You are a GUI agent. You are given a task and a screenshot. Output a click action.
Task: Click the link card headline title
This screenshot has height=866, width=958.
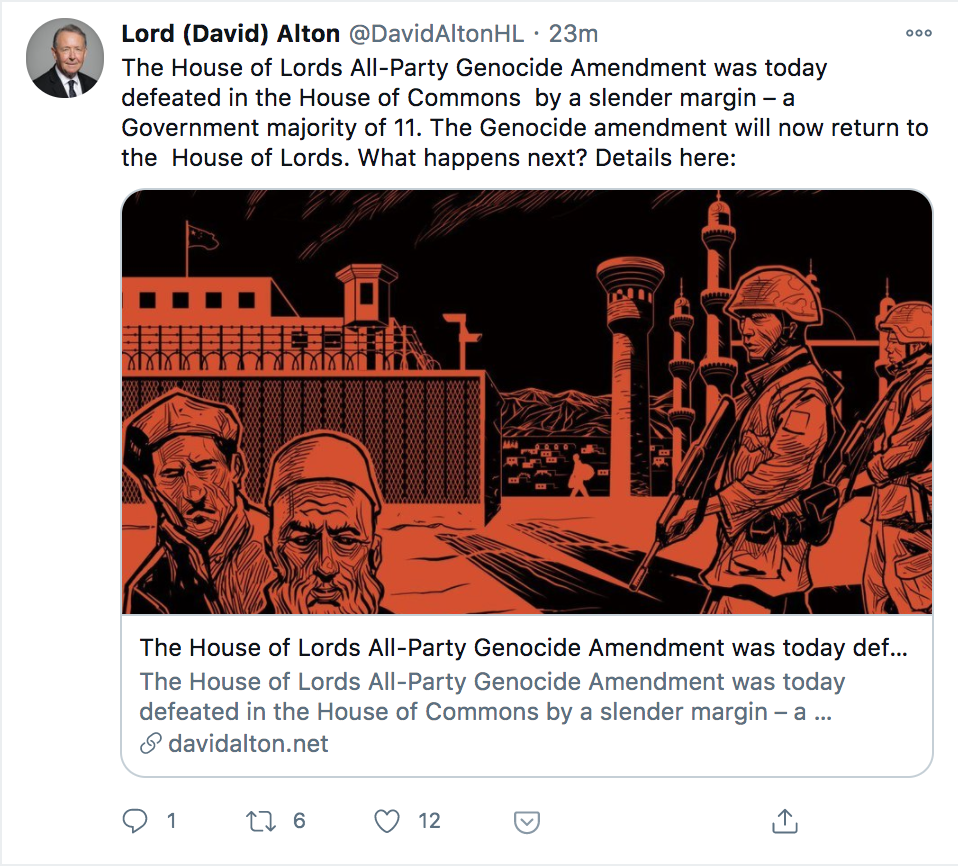pos(524,647)
